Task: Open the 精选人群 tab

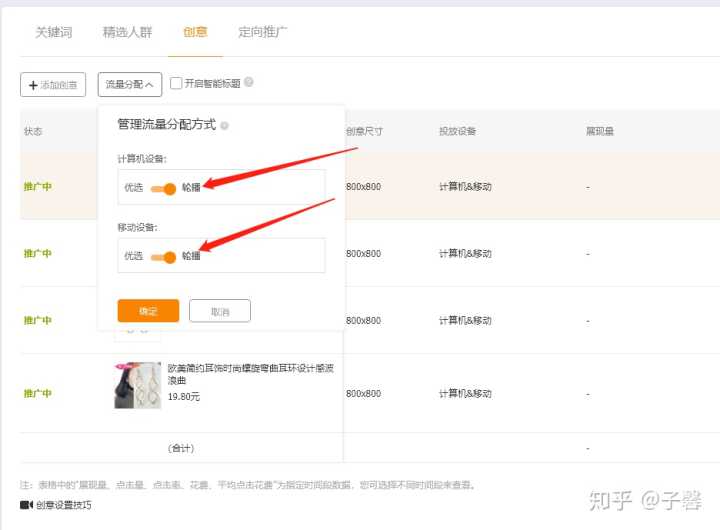Action: coord(127,32)
